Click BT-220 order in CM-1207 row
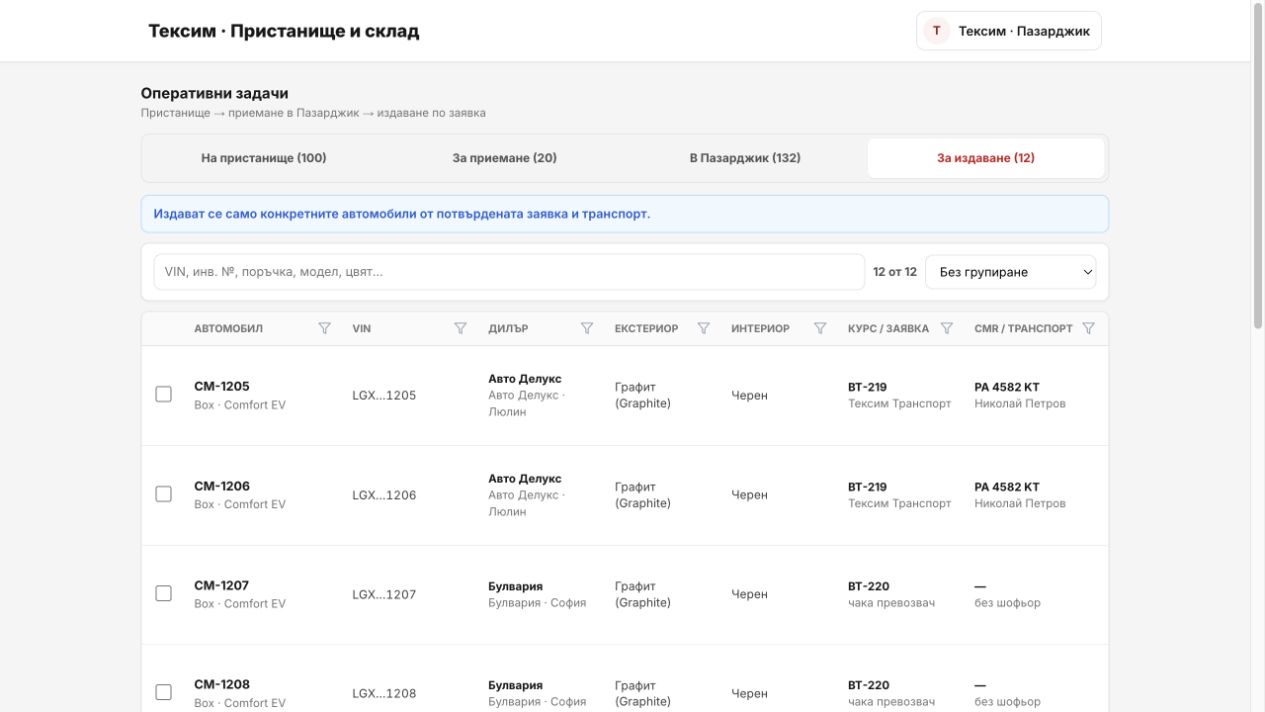The width and height of the screenshot is (1265, 712). 869,586
